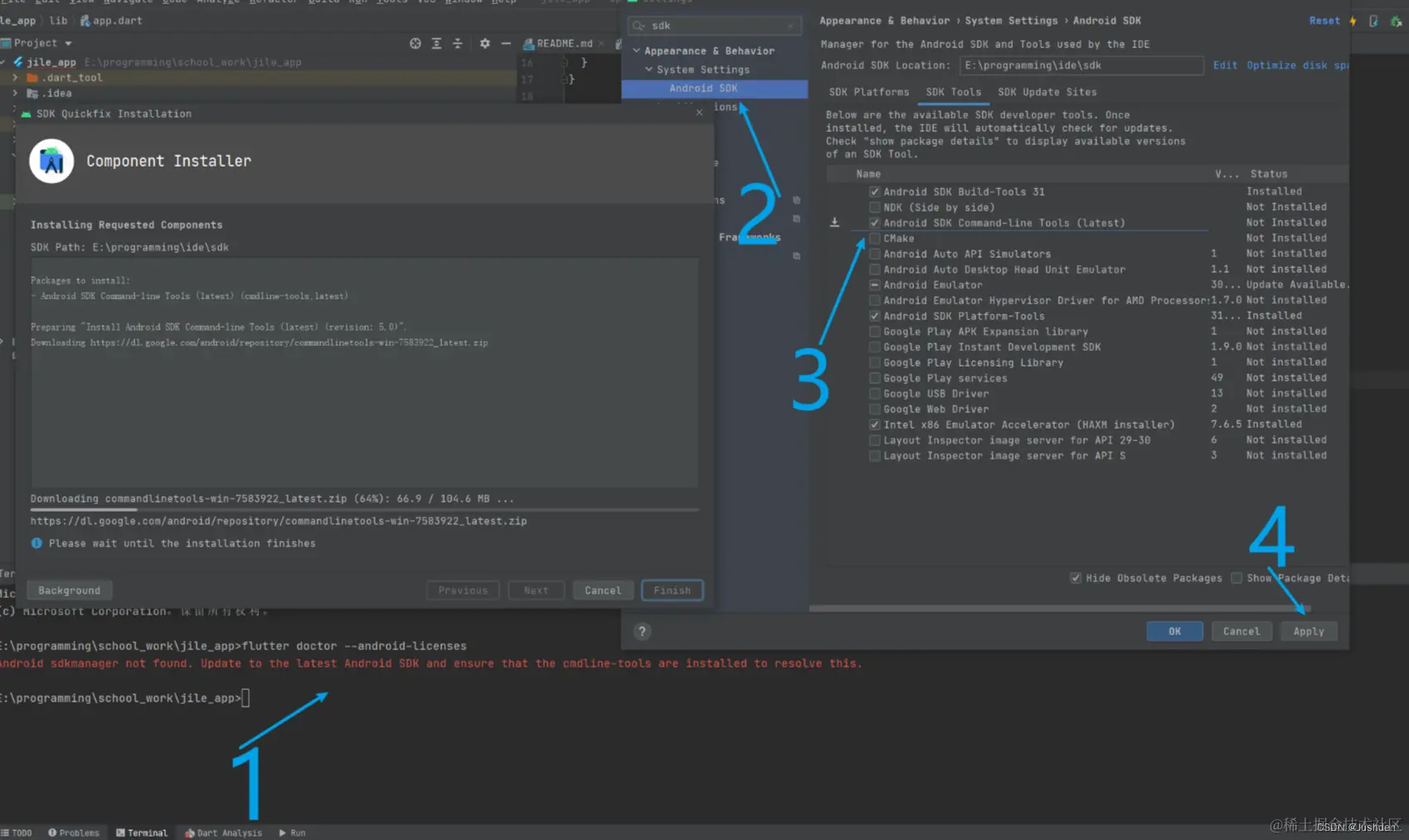Collapse all items in Project panel

coord(458,43)
